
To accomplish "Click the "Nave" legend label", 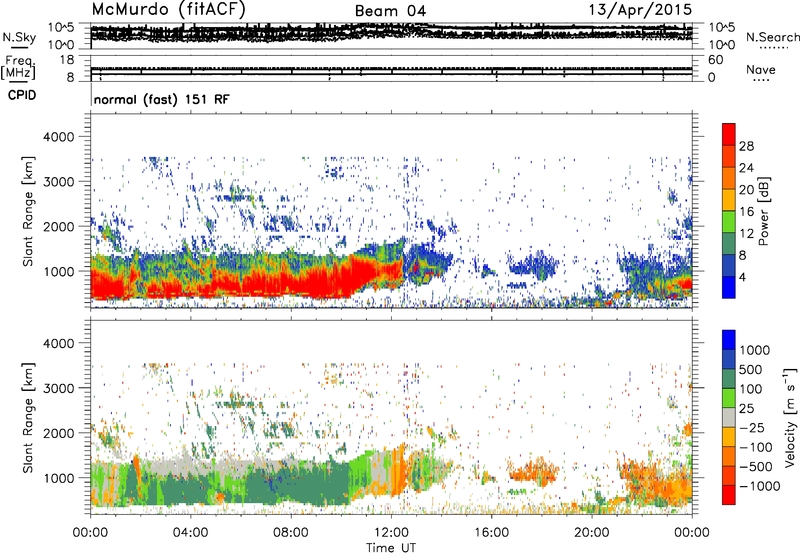I will pos(761,70).
